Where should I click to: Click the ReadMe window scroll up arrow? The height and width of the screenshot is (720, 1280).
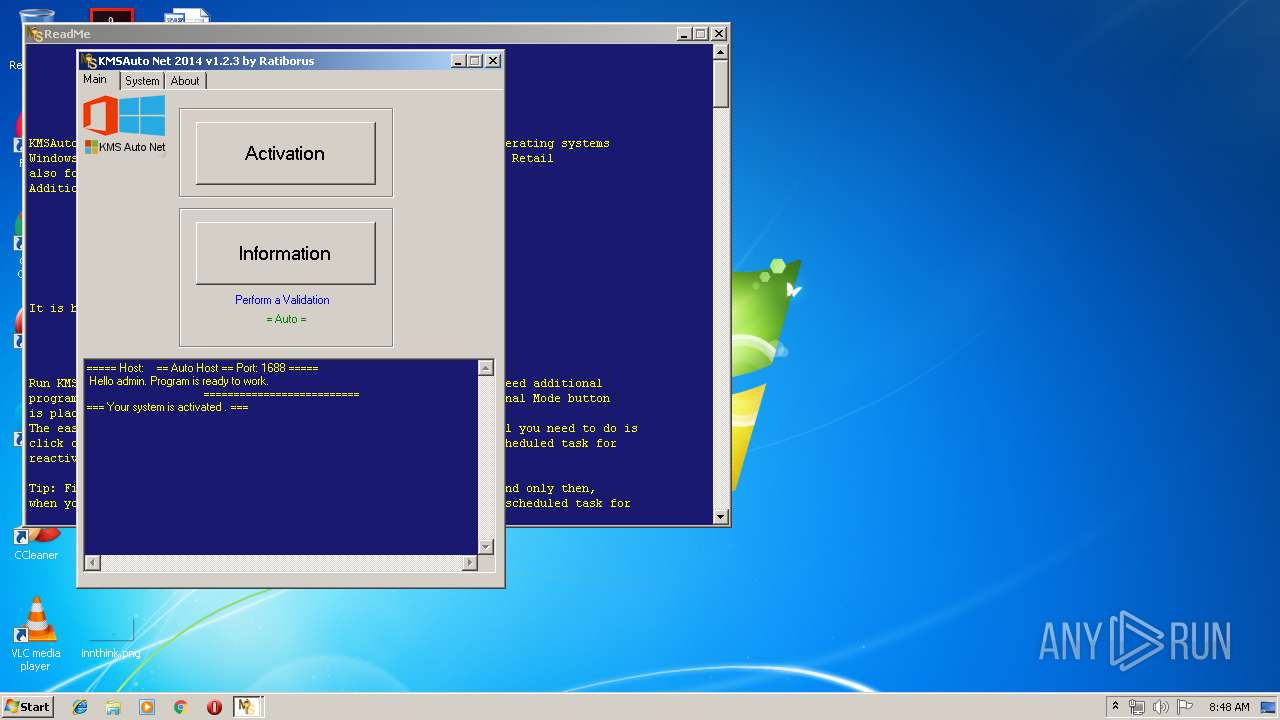[721, 53]
